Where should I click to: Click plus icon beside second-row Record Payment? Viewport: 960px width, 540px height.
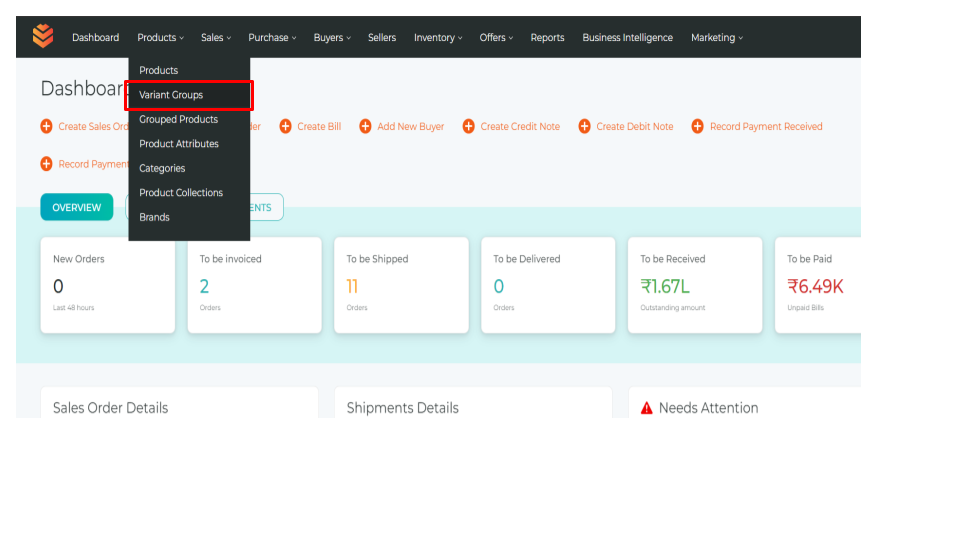point(47,163)
